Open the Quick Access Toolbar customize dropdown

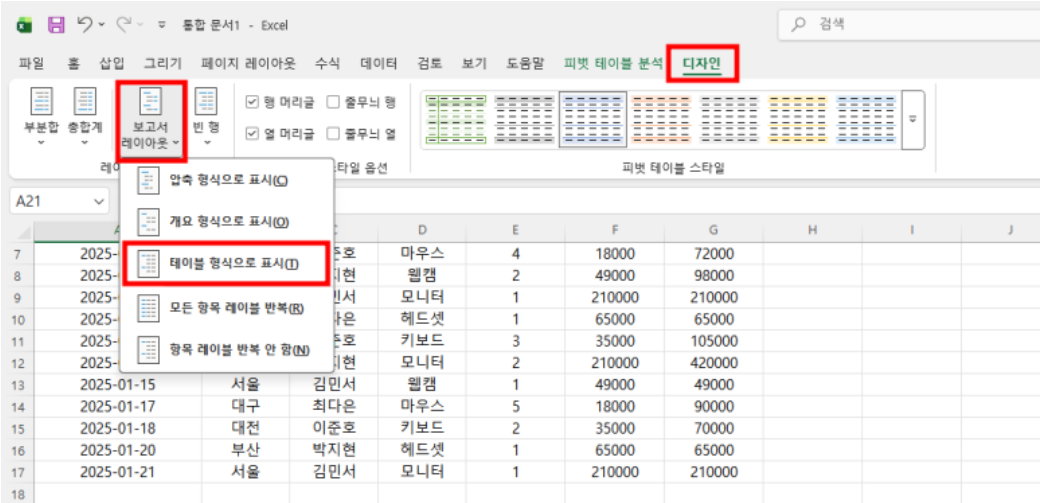[160, 25]
